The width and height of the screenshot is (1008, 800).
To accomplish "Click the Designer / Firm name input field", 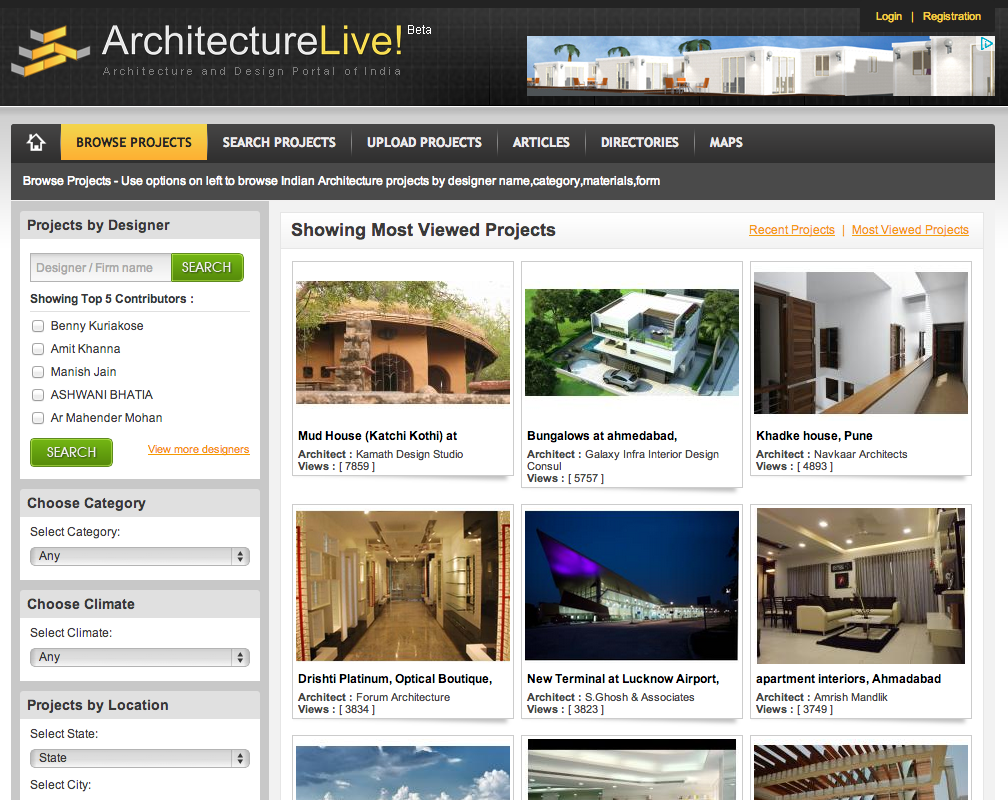I will [x=101, y=268].
